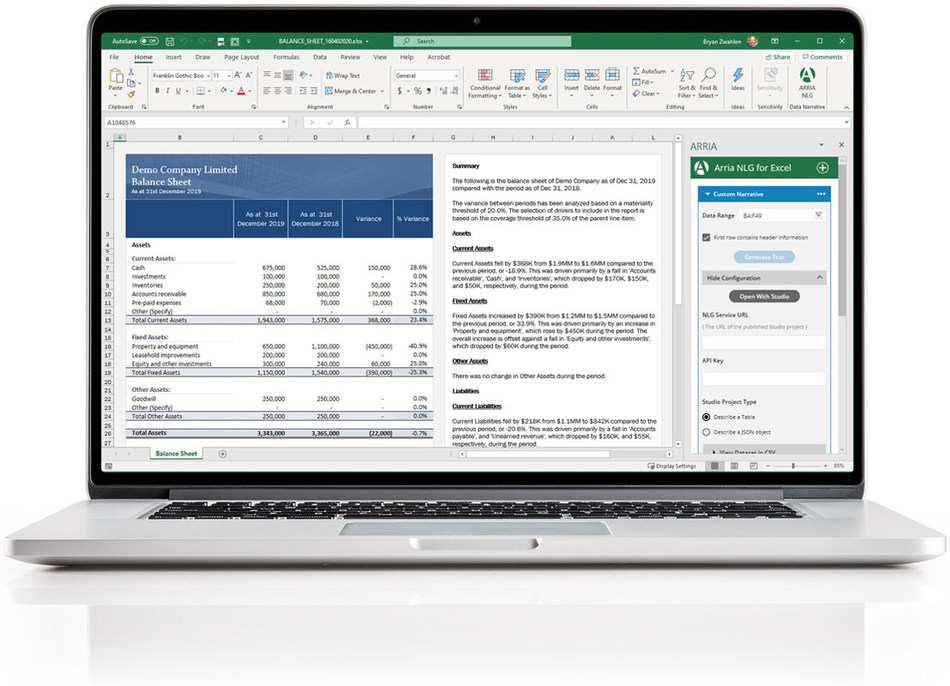This screenshot has width=950, height=686.
Task: Click the Find & Select magnifier icon
Action: click(x=708, y=75)
